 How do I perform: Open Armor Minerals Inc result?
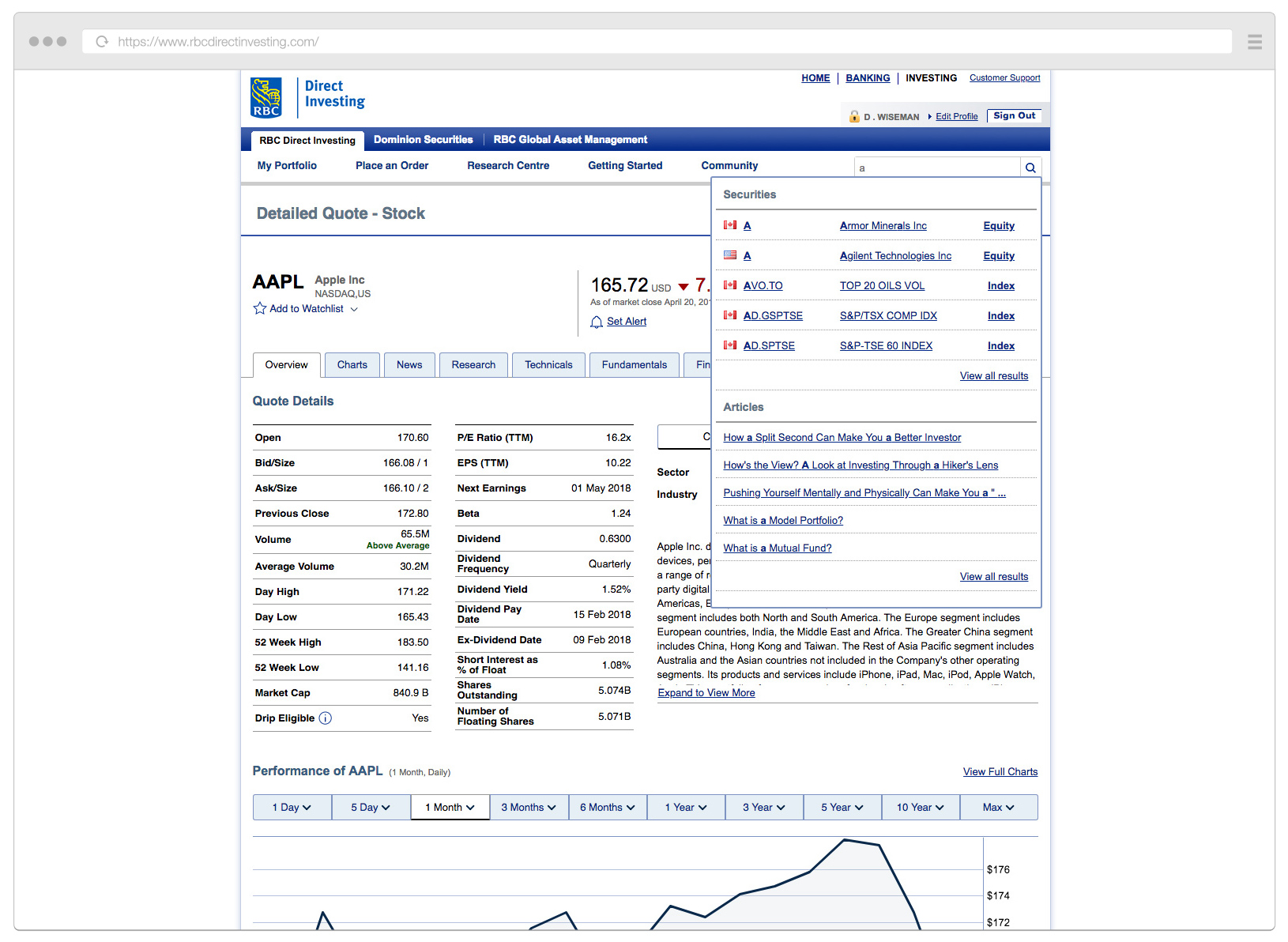click(x=883, y=226)
